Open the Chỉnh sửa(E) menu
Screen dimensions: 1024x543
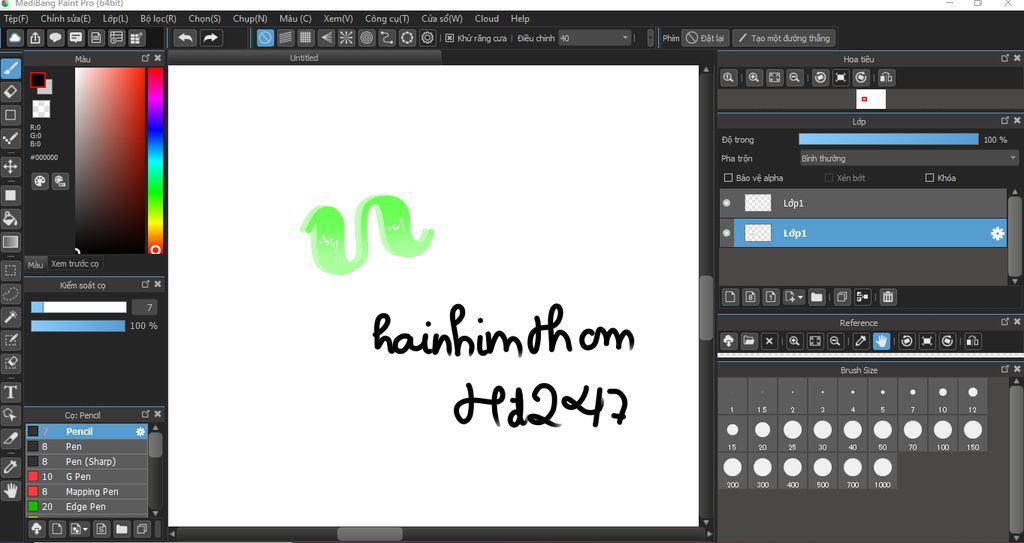(x=65, y=18)
